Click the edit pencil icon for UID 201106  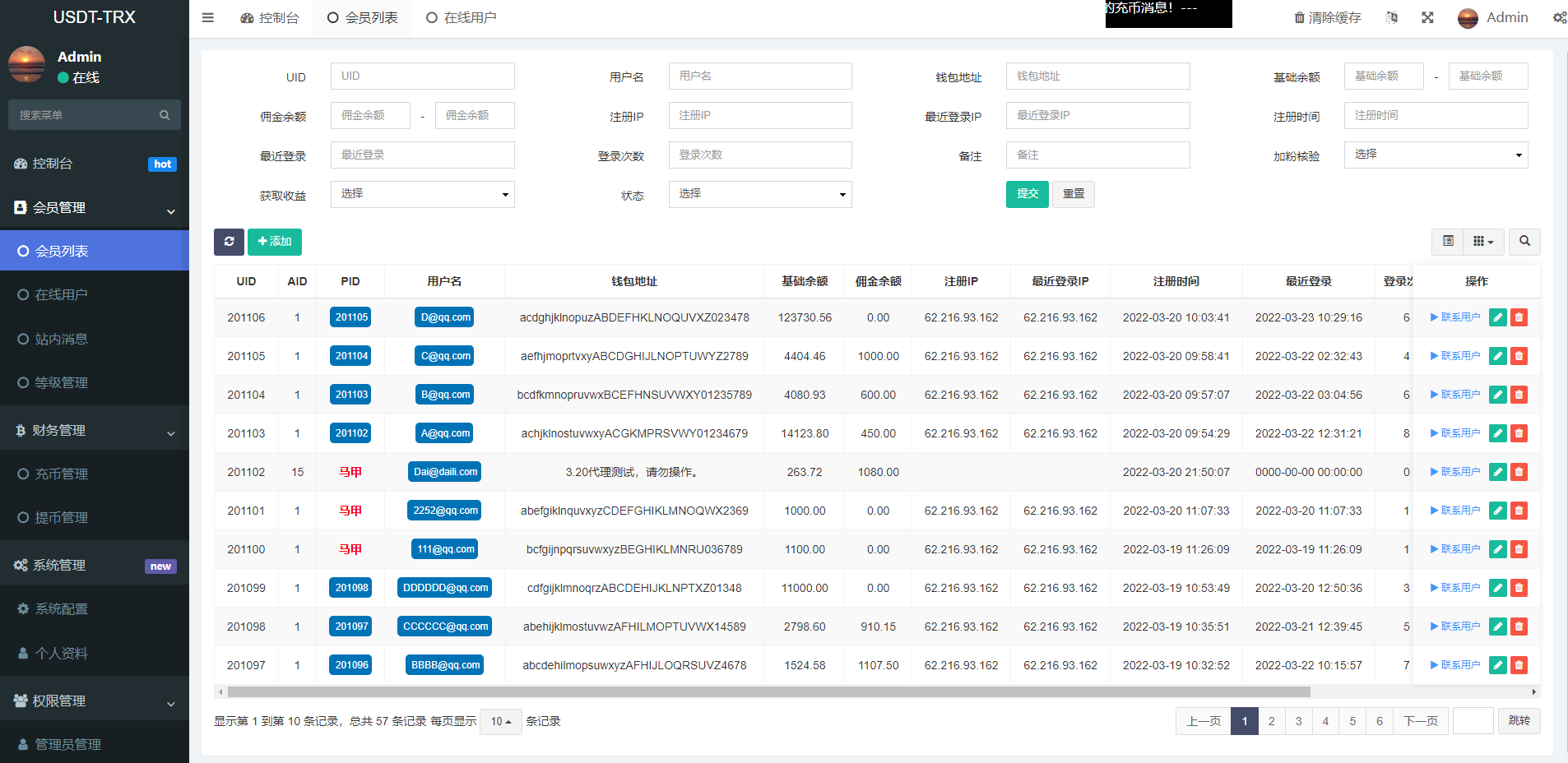pyautogui.click(x=1497, y=317)
